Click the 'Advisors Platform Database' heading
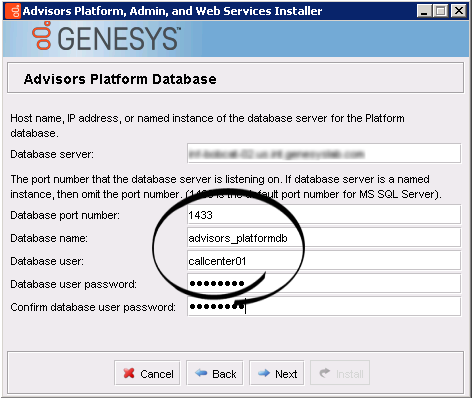 click(120, 79)
